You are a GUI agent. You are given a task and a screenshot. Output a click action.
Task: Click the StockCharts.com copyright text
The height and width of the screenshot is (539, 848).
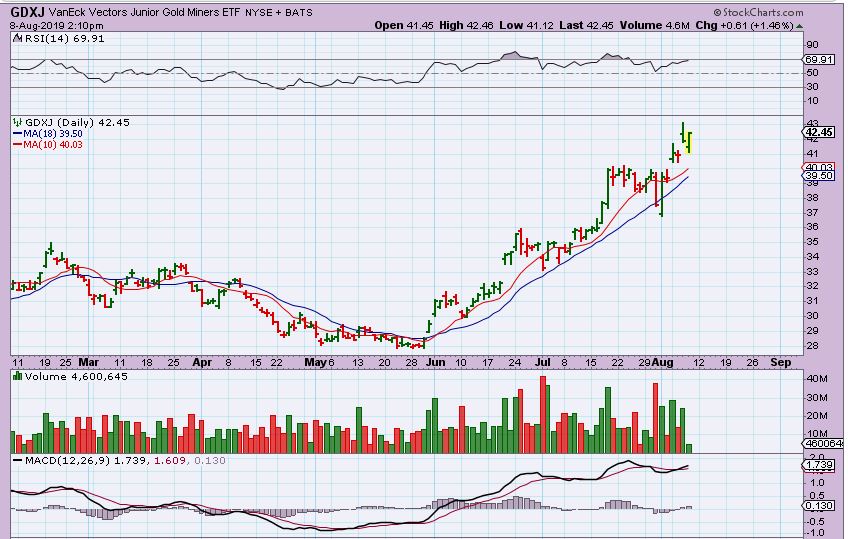coord(758,12)
